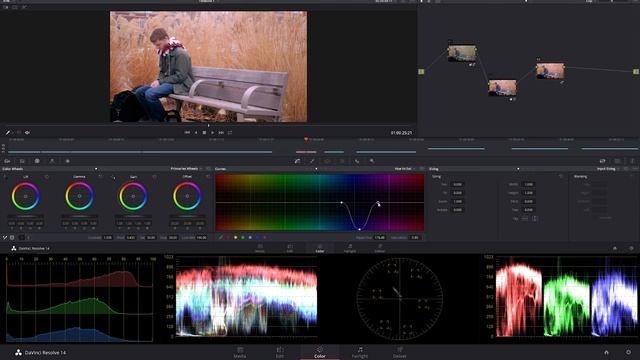Open the Qualifier eyedropper palette
This screenshot has height=360, width=640.
(312, 161)
